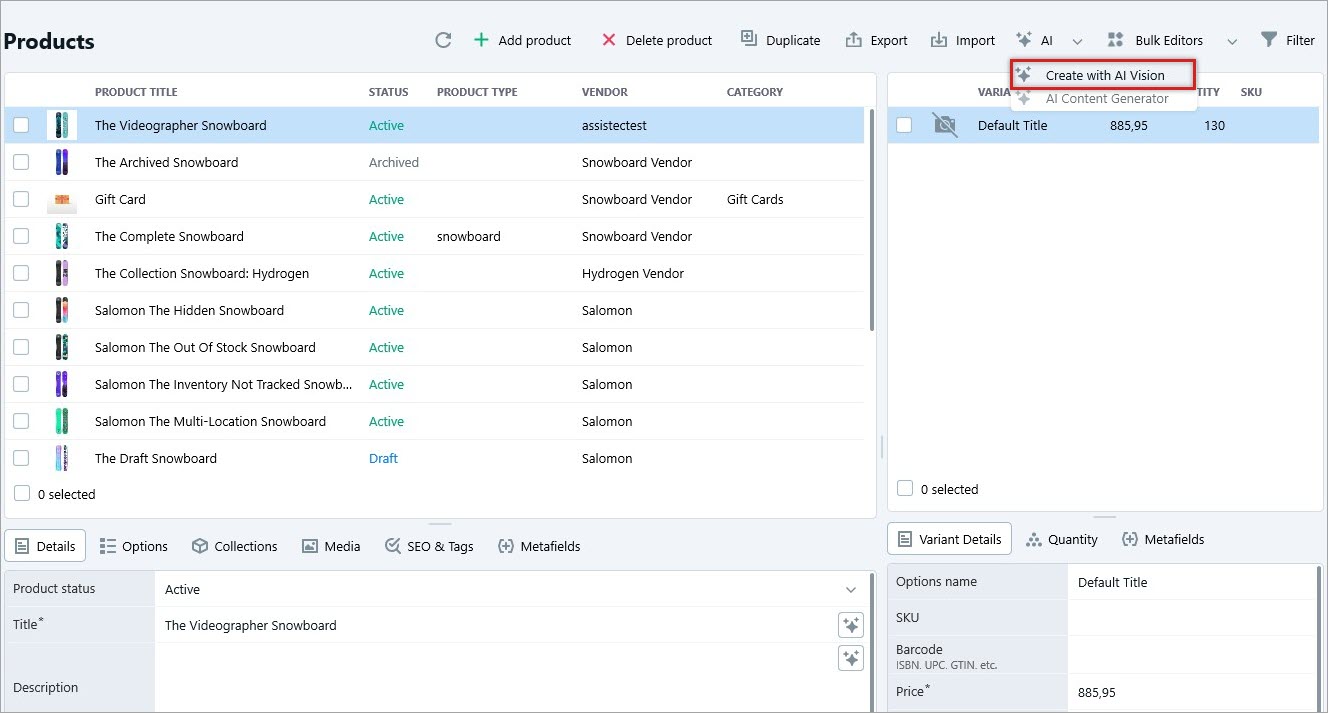Viewport: 1328px width, 713px height.
Task: Switch to the Details tab
Action: (x=45, y=546)
